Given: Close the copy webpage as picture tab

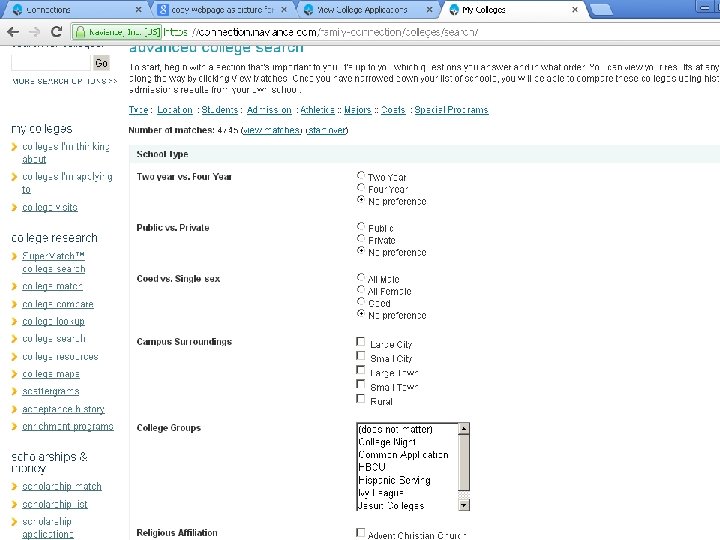Looking at the screenshot, I should (284, 10).
